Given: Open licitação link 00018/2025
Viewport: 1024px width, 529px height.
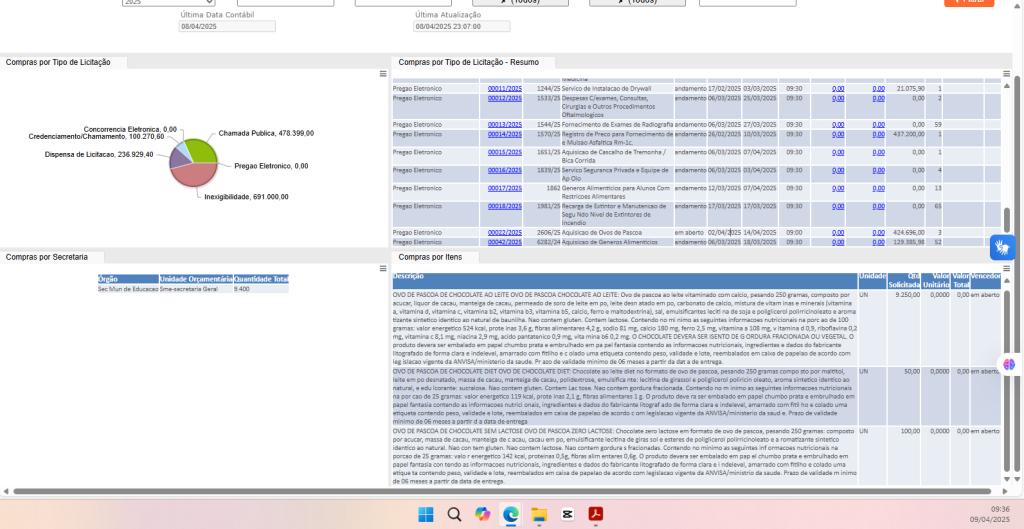Looking at the screenshot, I should click(505, 206).
